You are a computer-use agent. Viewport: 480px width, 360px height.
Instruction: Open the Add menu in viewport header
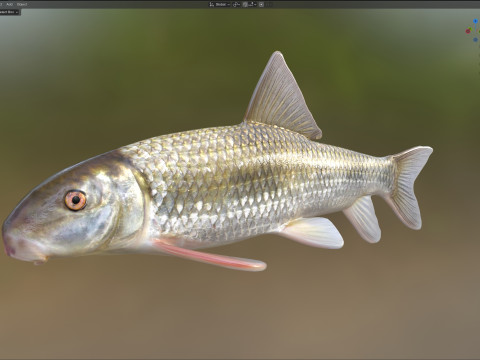point(9,4)
